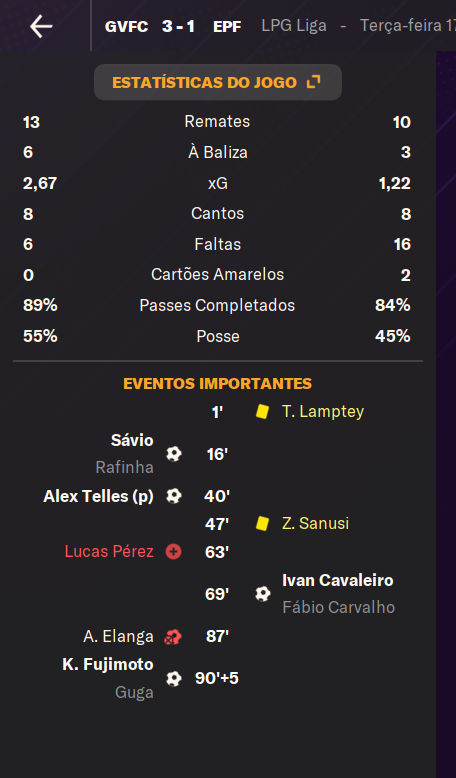Click the red injury cross next to Lucas Pérez
Screen dimensions: 456x778
[174, 552]
